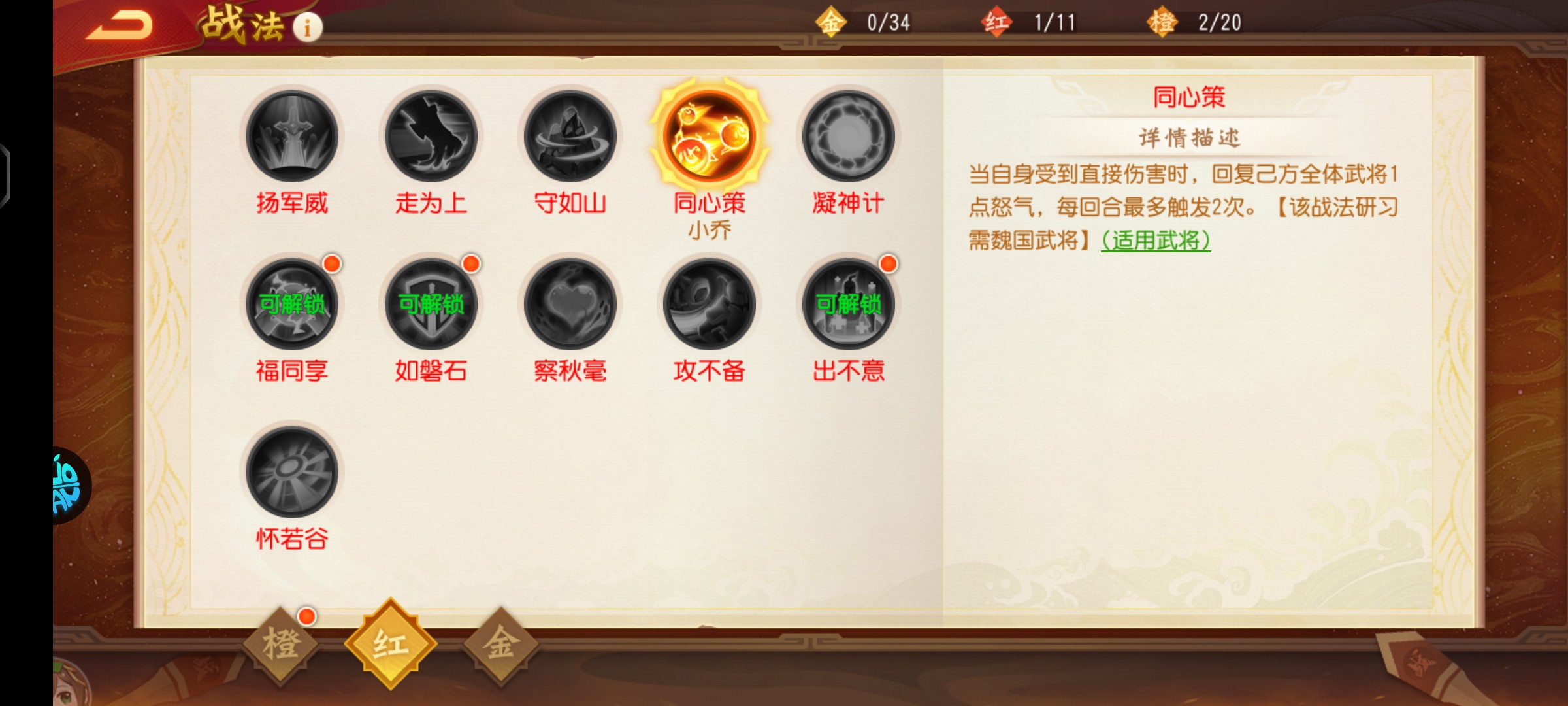Go back with the return arrow
1568x706 pixels.
click(119, 26)
